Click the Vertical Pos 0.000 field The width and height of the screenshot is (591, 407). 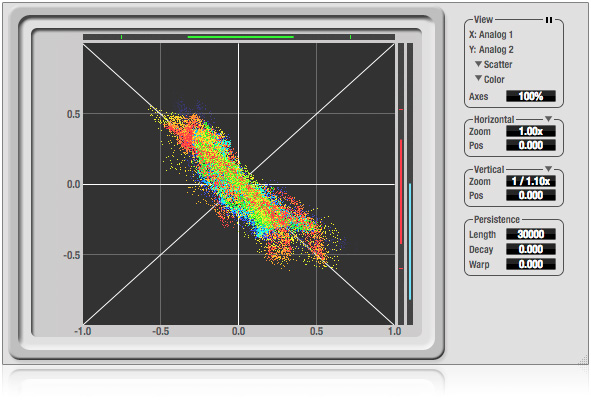[x=530, y=195]
